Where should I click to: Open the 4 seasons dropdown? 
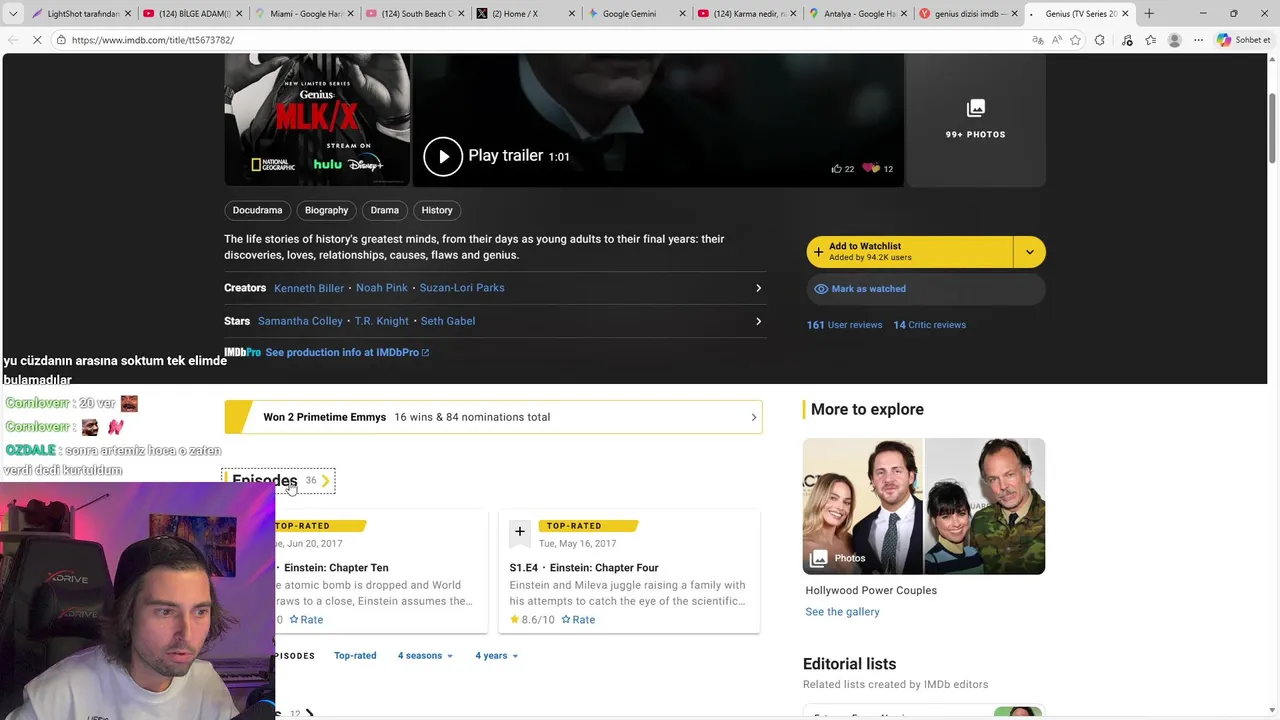[425, 656]
